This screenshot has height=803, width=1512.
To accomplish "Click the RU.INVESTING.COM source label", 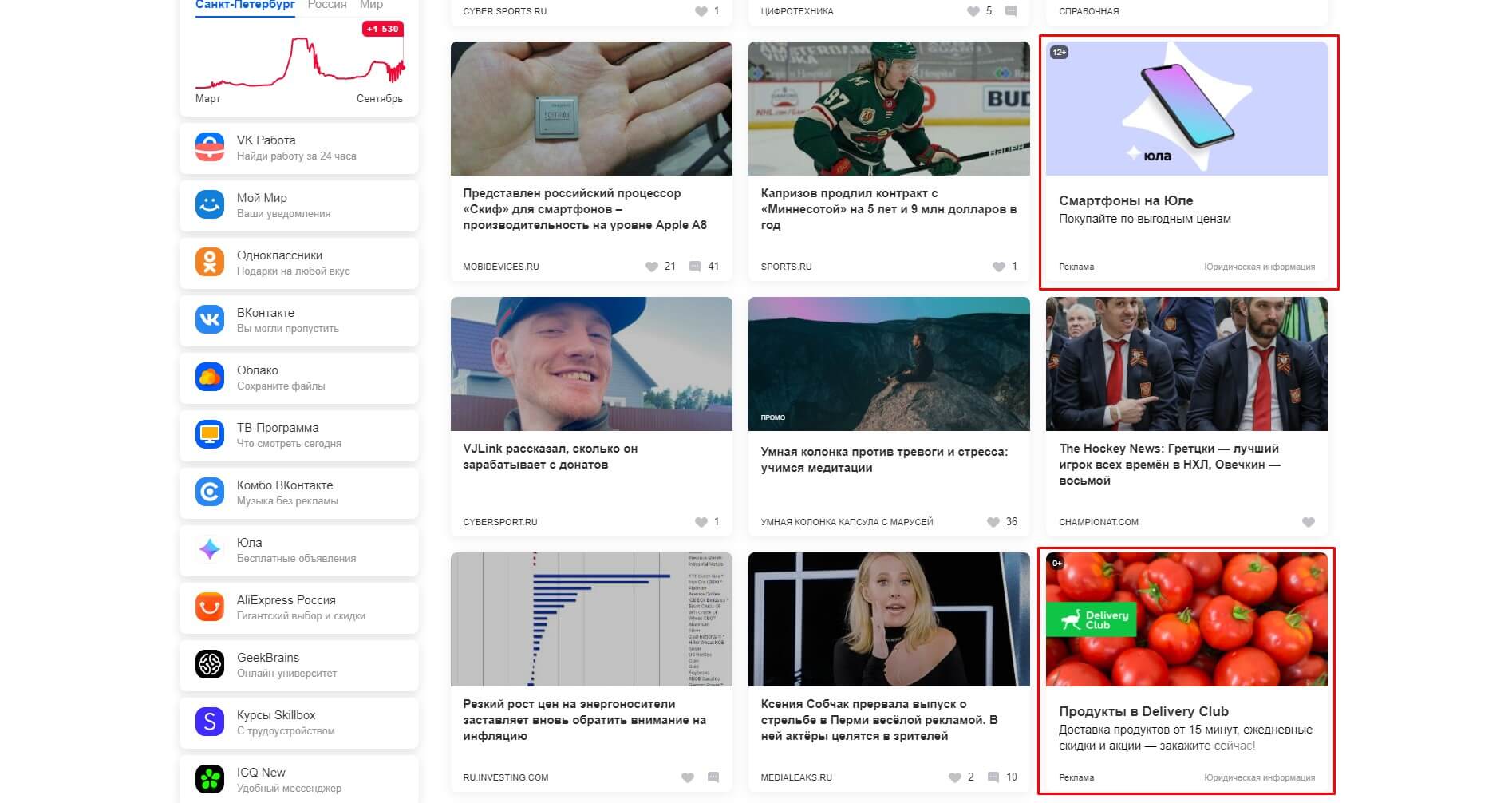I will (x=506, y=777).
